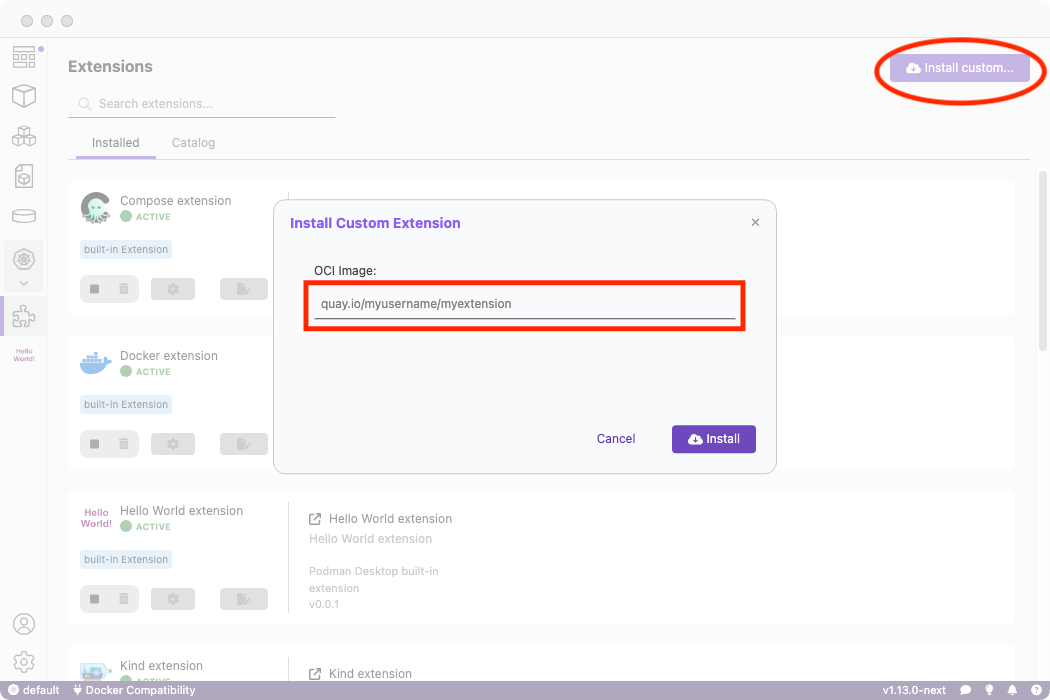Viewport: 1050px width, 700px height.
Task: Close the Install Custom Extension dialog
Action: tap(755, 222)
